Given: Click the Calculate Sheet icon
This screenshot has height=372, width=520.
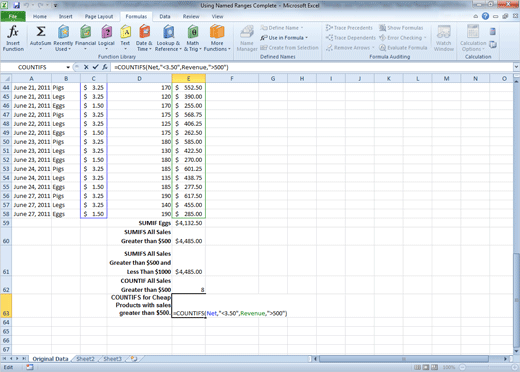Looking at the screenshot, I should pos(493,44).
